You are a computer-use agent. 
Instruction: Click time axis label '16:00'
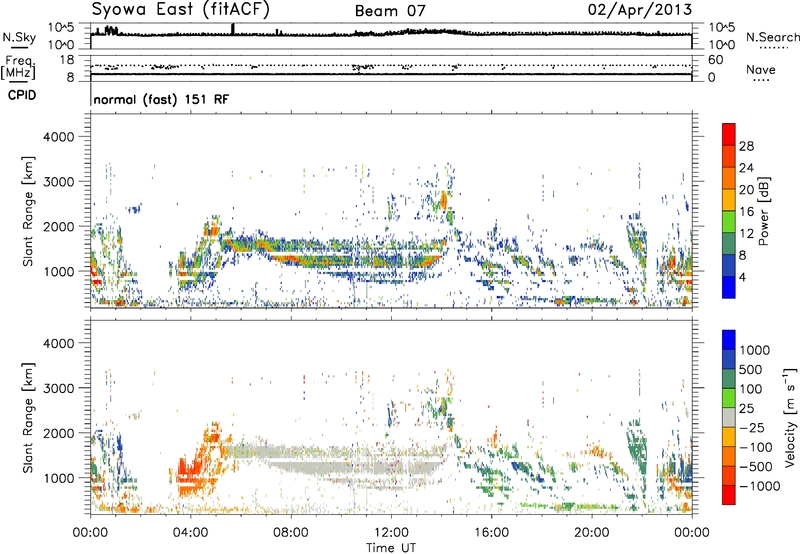(x=491, y=533)
